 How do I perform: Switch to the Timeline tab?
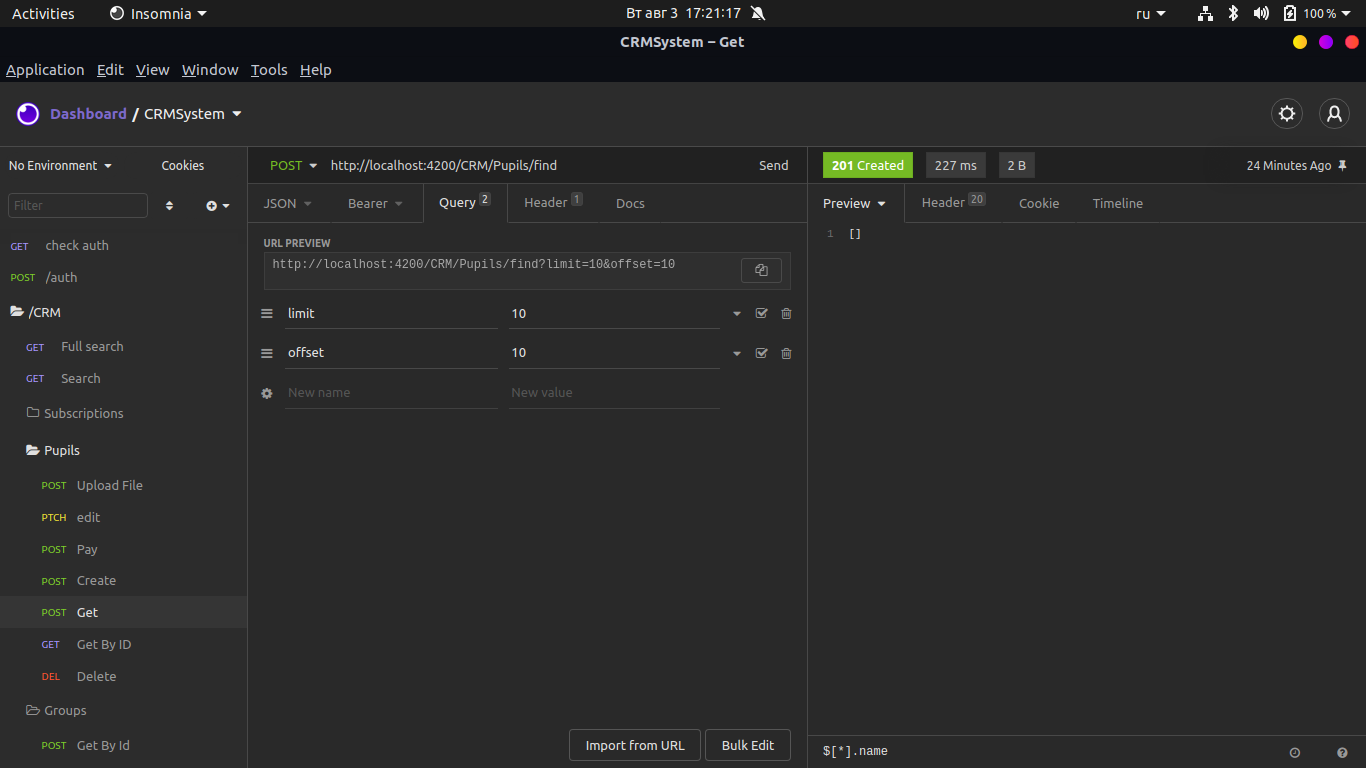click(x=1118, y=203)
